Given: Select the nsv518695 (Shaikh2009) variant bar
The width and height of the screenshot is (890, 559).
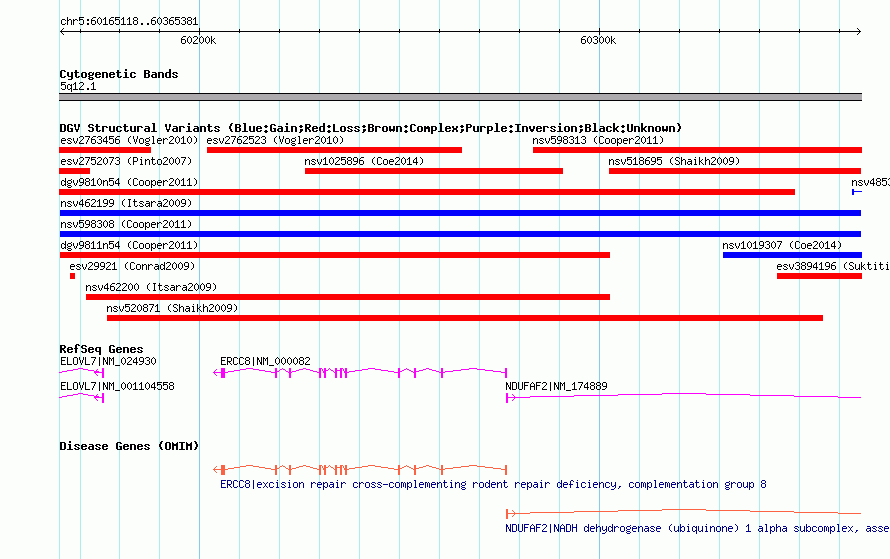Looking at the screenshot, I should pyautogui.click(x=734, y=171).
